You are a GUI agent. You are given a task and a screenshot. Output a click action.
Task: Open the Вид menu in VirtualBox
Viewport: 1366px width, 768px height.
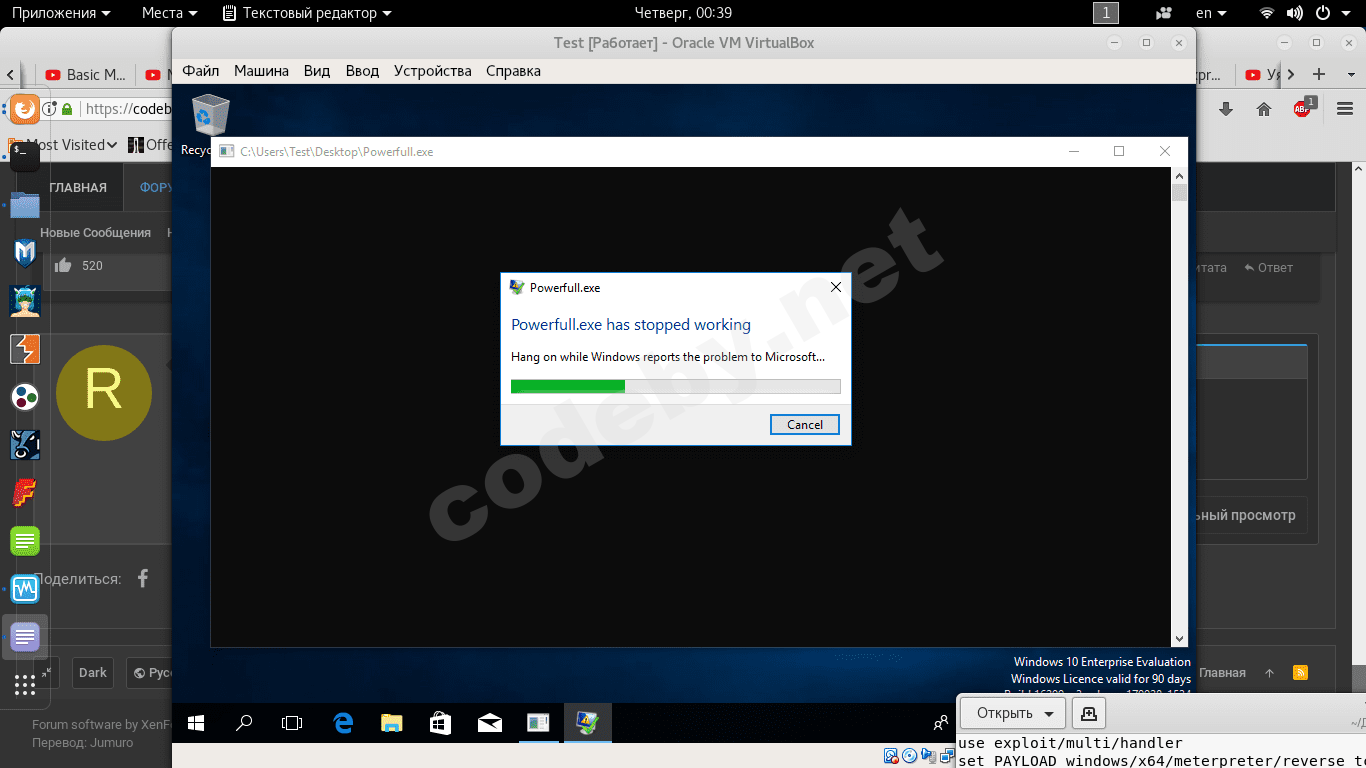pos(317,71)
